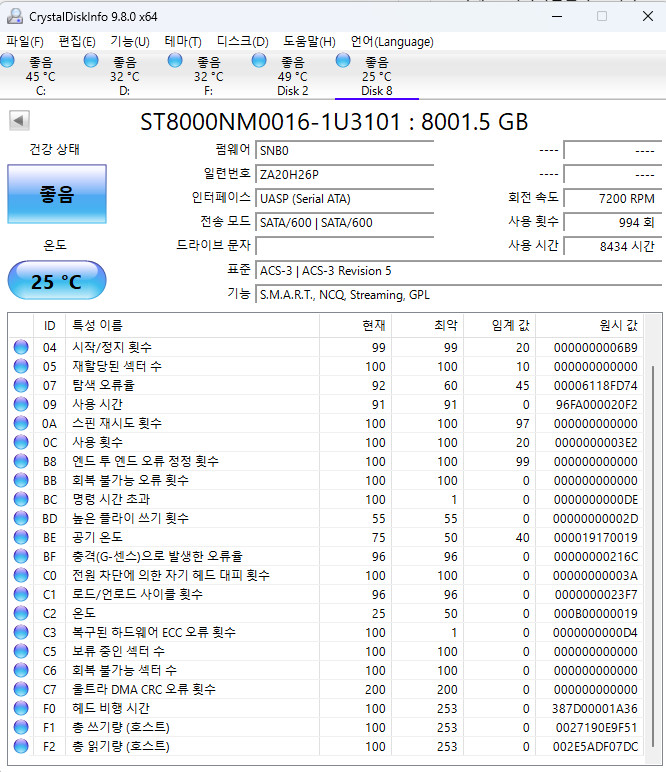Click the standard field ACS-3 Revision 5
Image resolution: width=666 pixels, height=772 pixels.
(458, 270)
